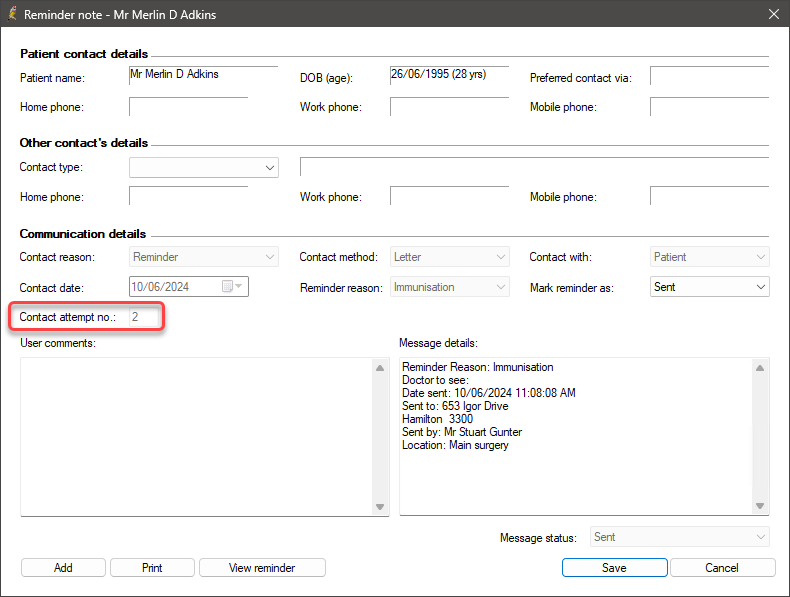Open the Message status dropdown
This screenshot has width=790, height=597.
(680, 537)
